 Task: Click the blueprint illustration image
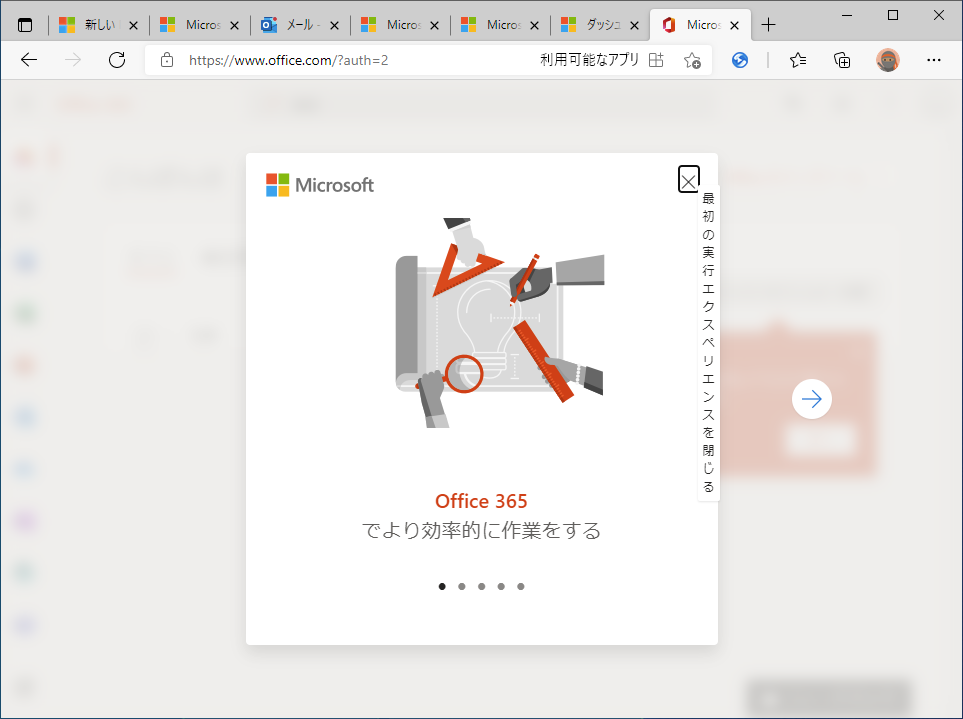point(499,323)
